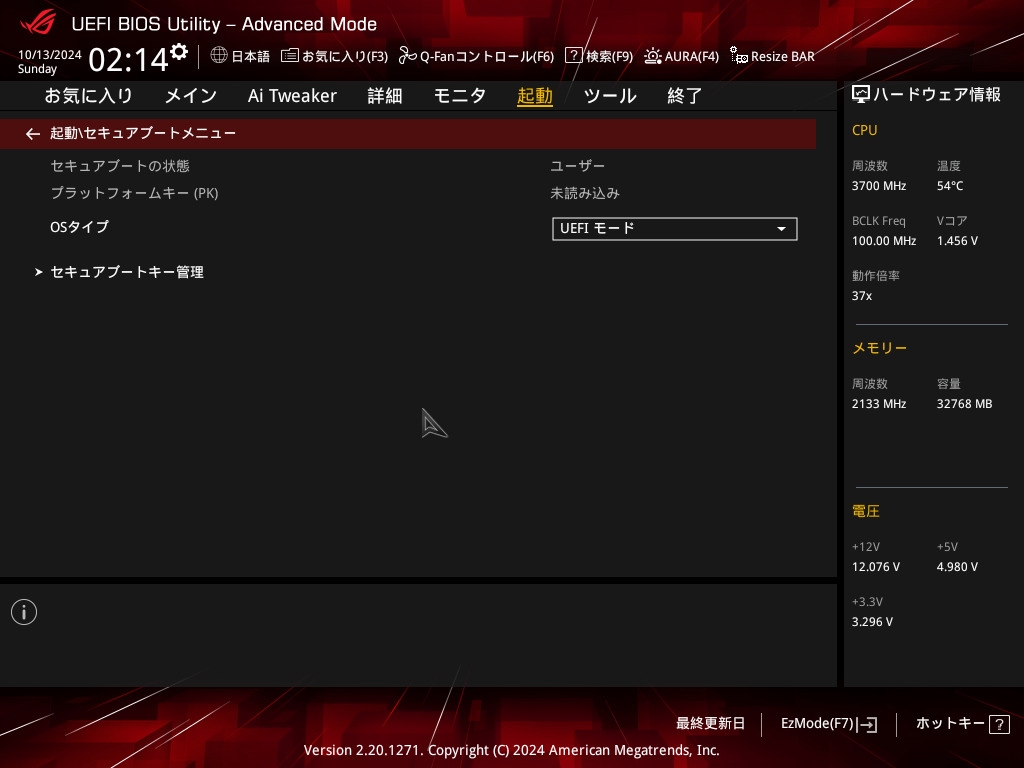Viewport: 1024px width, 768px height.
Task: Click Vコア 1.456 V value
Action: point(957,241)
